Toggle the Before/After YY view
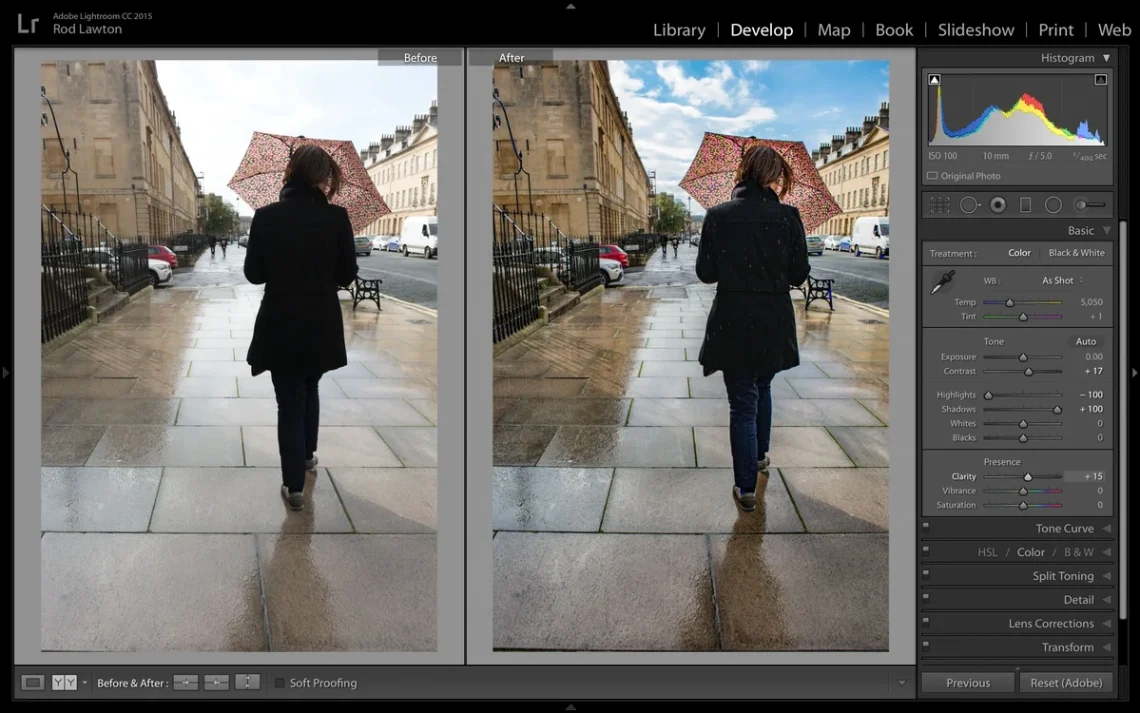 pyautogui.click(x=64, y=682)
